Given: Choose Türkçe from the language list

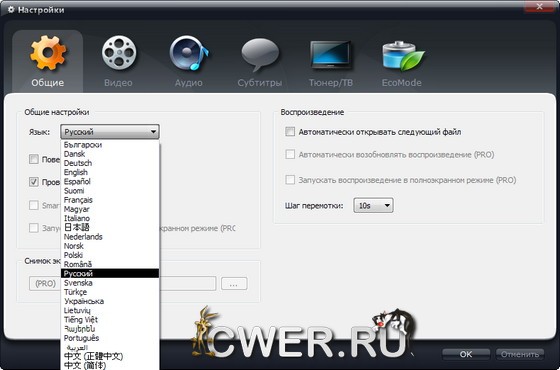Looking at the screenshot, I should 110,292.
